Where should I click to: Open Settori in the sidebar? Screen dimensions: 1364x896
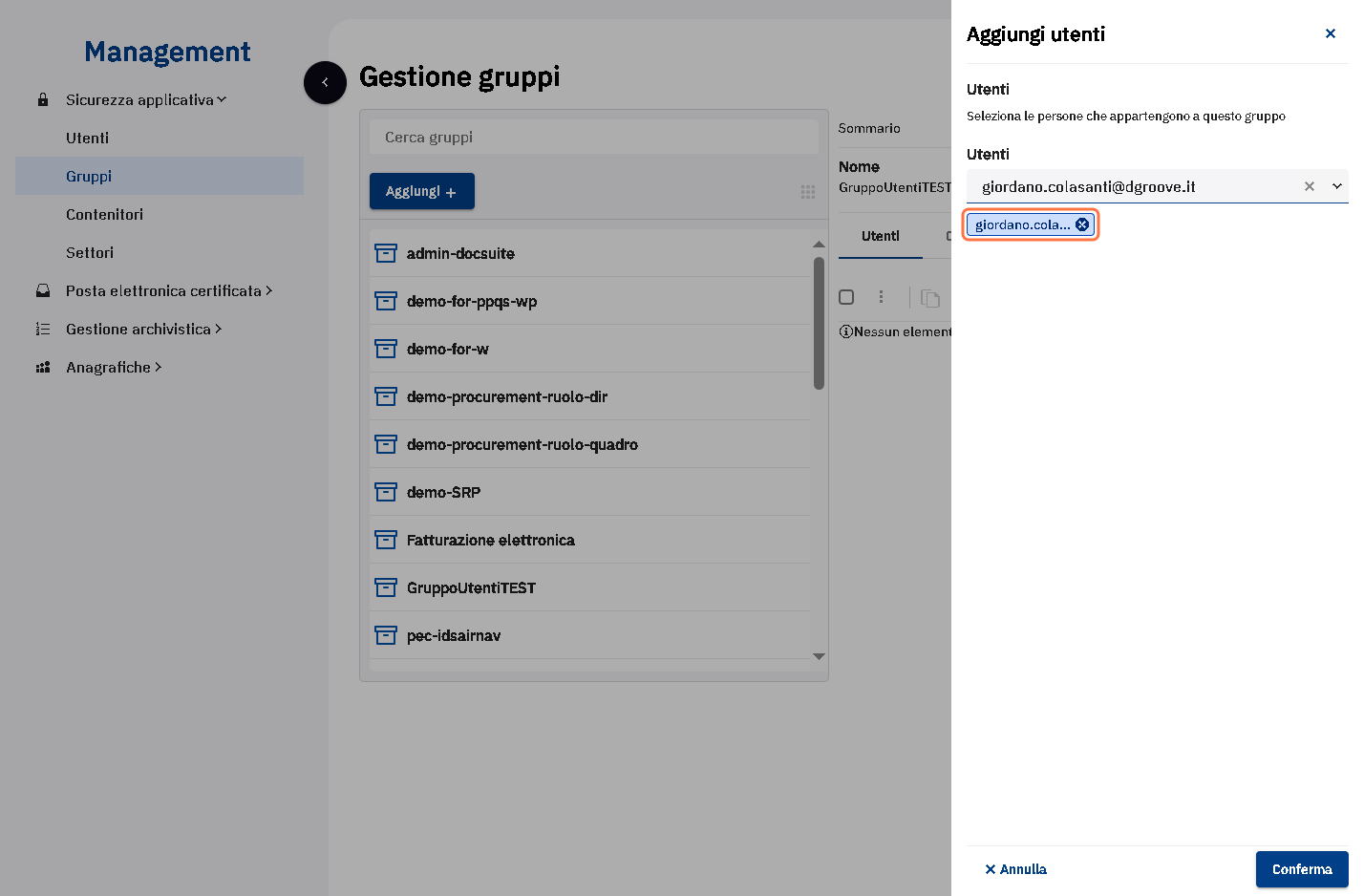(x=90, y=252)
